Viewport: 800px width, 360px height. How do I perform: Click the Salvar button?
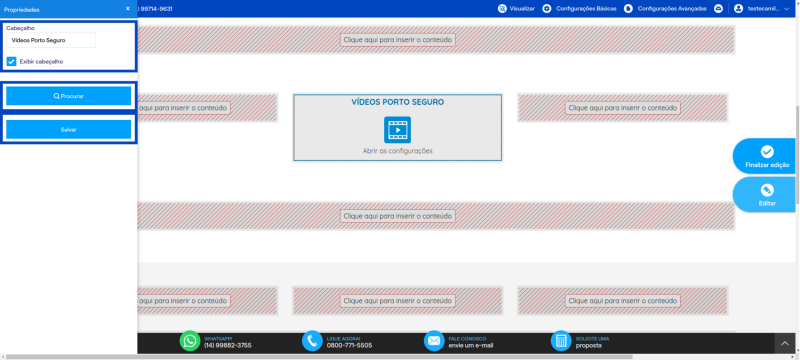[68, 130]
